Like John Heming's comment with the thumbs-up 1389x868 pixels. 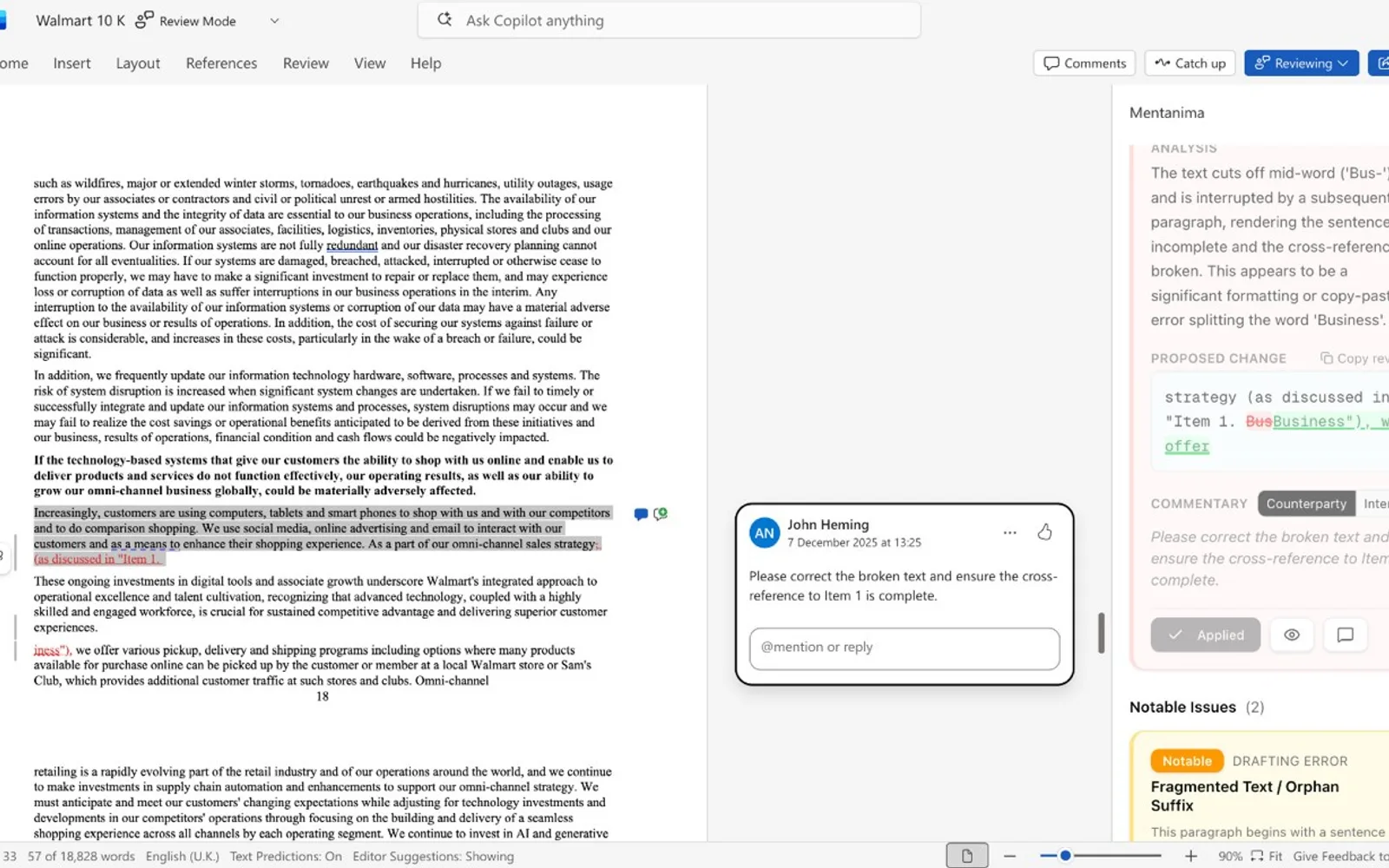pyautogui.click(x=1044, y=532)
